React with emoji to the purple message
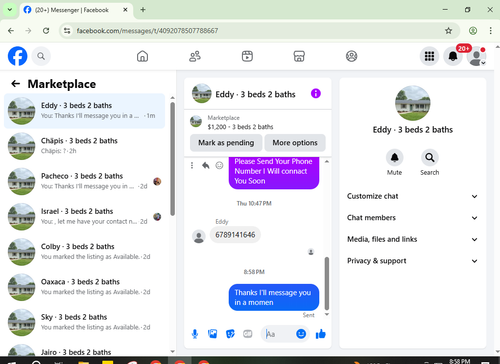 [219, 165]
